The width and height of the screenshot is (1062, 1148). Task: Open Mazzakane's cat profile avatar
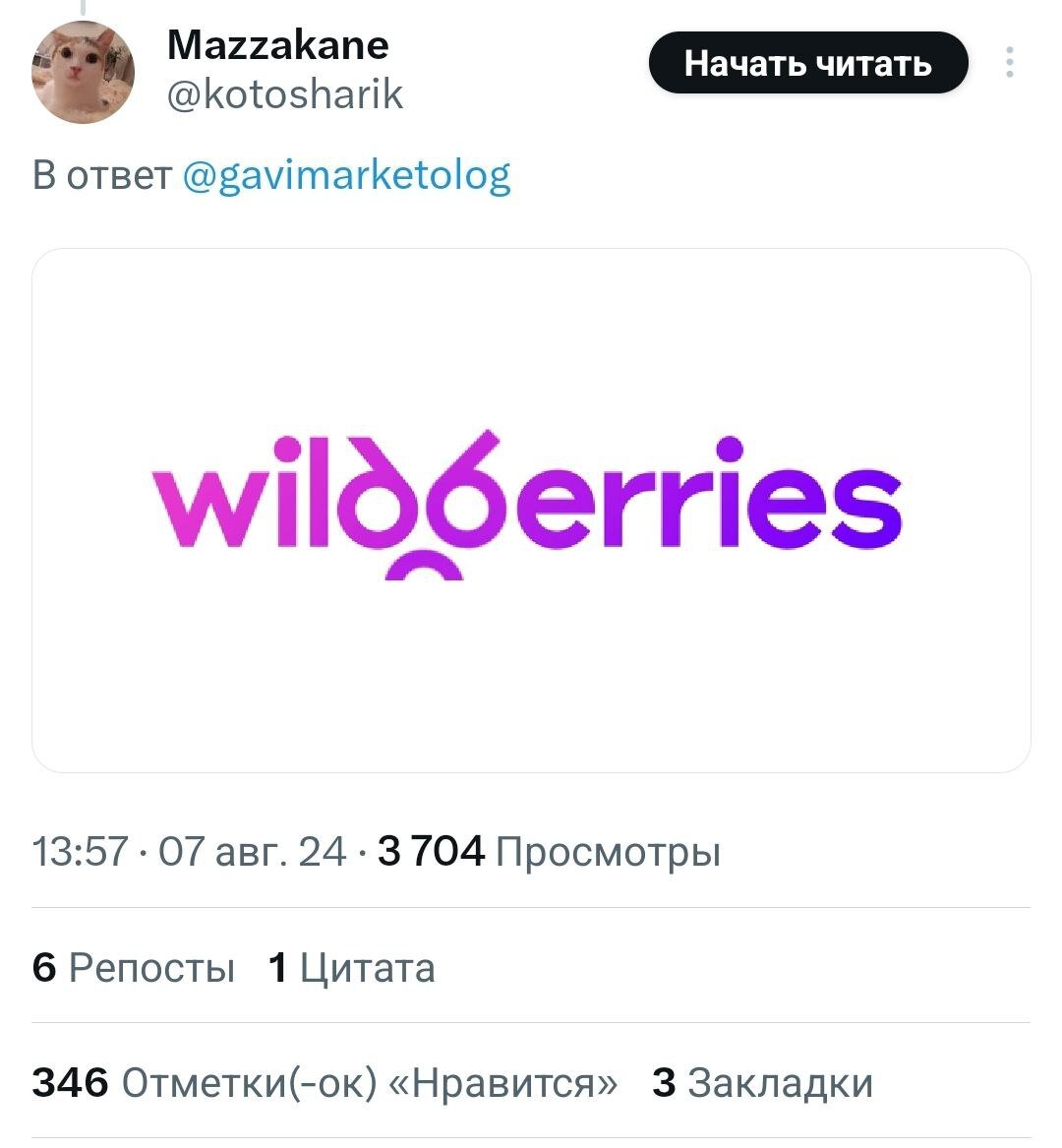(x=83, y=73)
